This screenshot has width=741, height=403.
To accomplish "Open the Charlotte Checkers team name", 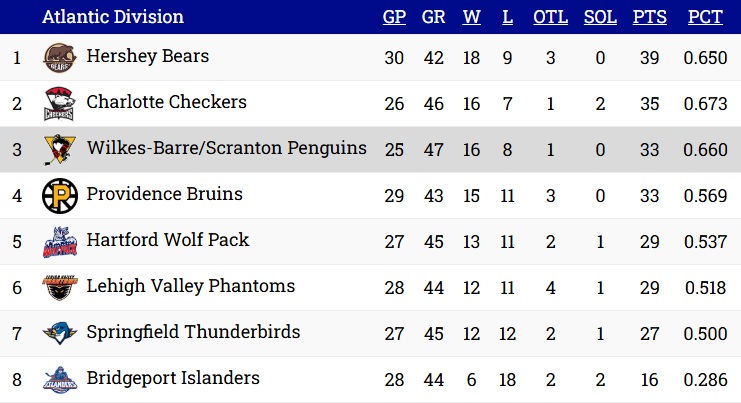I will pos(166,102).
